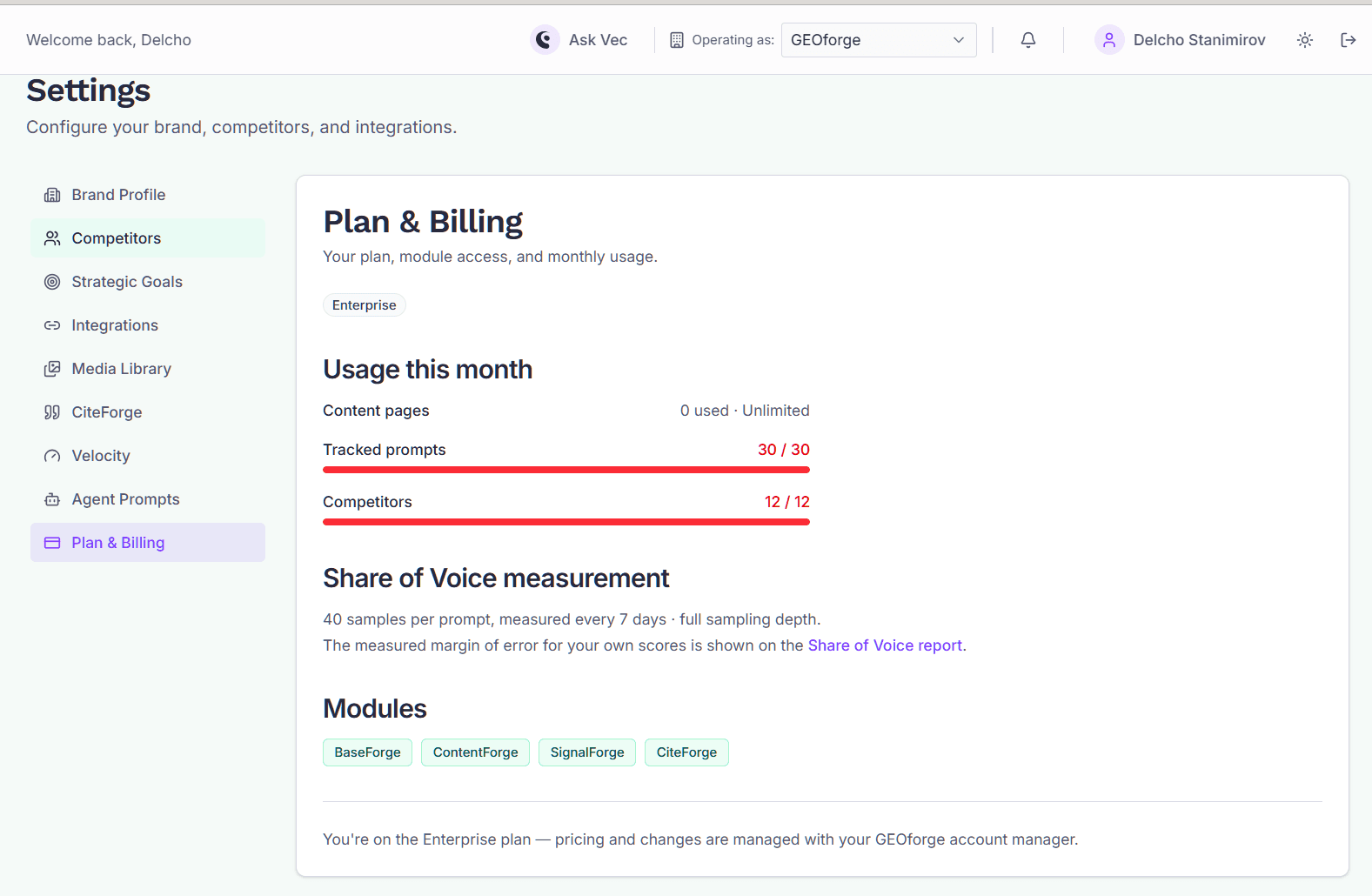Click the '40 samples per prompt' line
The image size is (1372, 896).
click(x=572, y=619)
